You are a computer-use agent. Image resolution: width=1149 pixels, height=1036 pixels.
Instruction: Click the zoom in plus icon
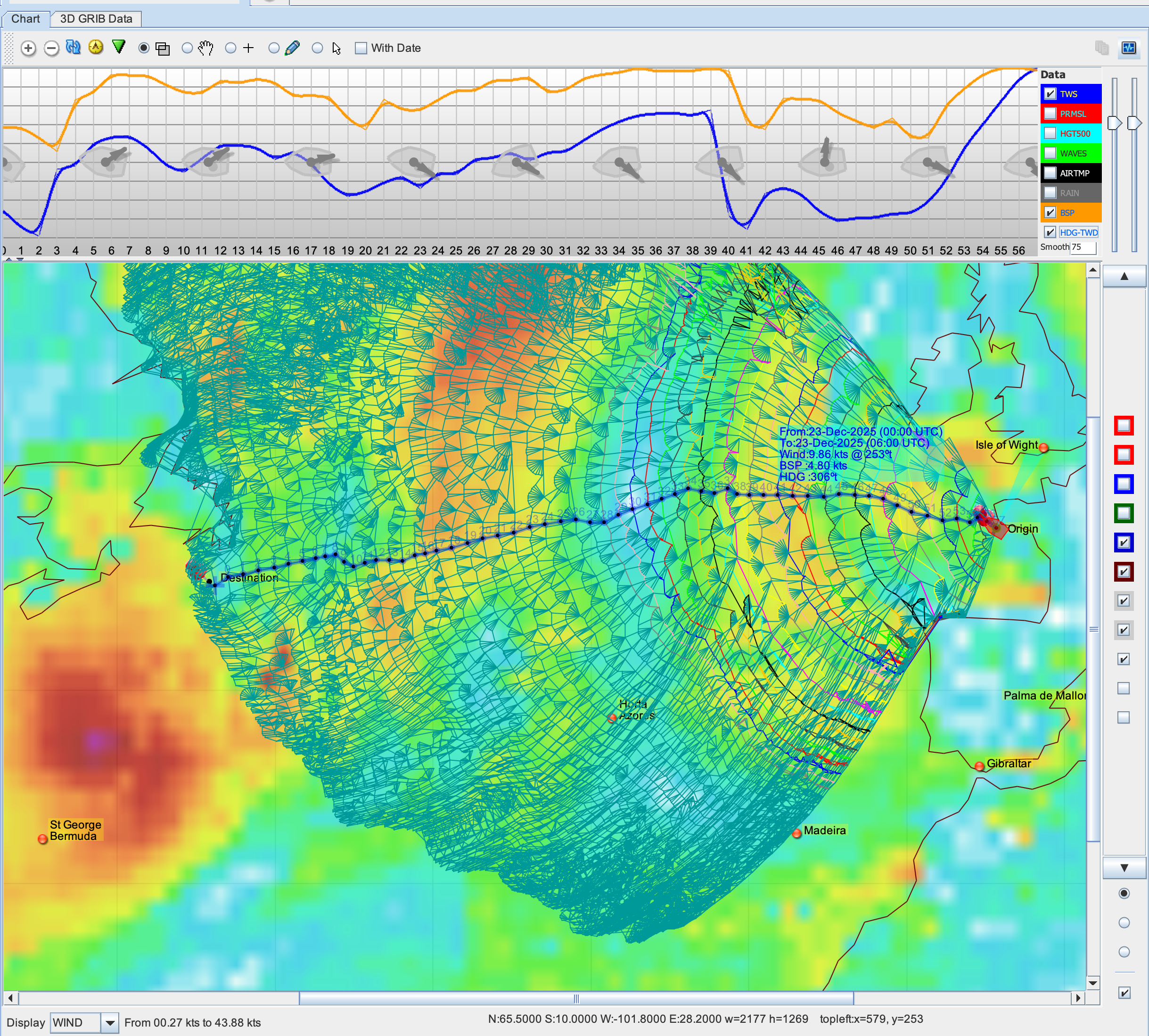click(x=28, y=49)
